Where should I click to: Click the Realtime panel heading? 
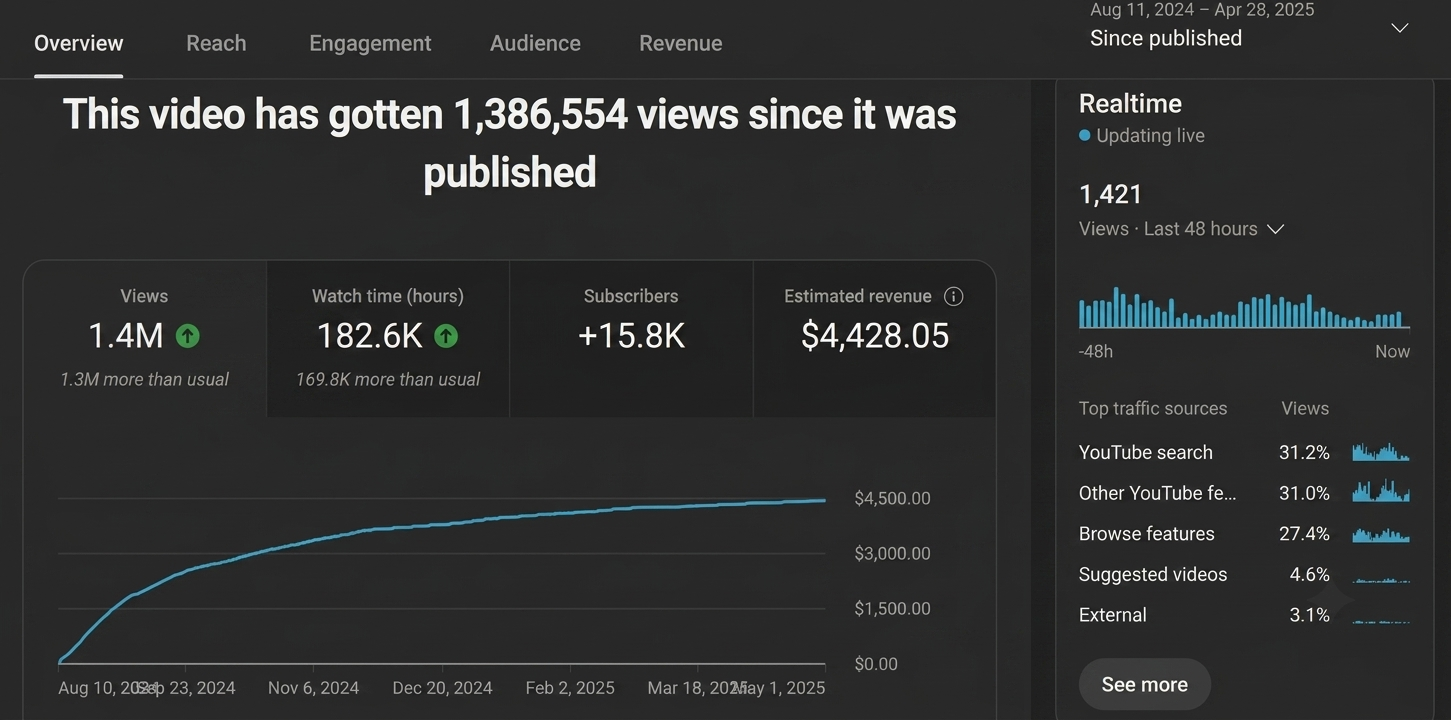point(1130,103)
